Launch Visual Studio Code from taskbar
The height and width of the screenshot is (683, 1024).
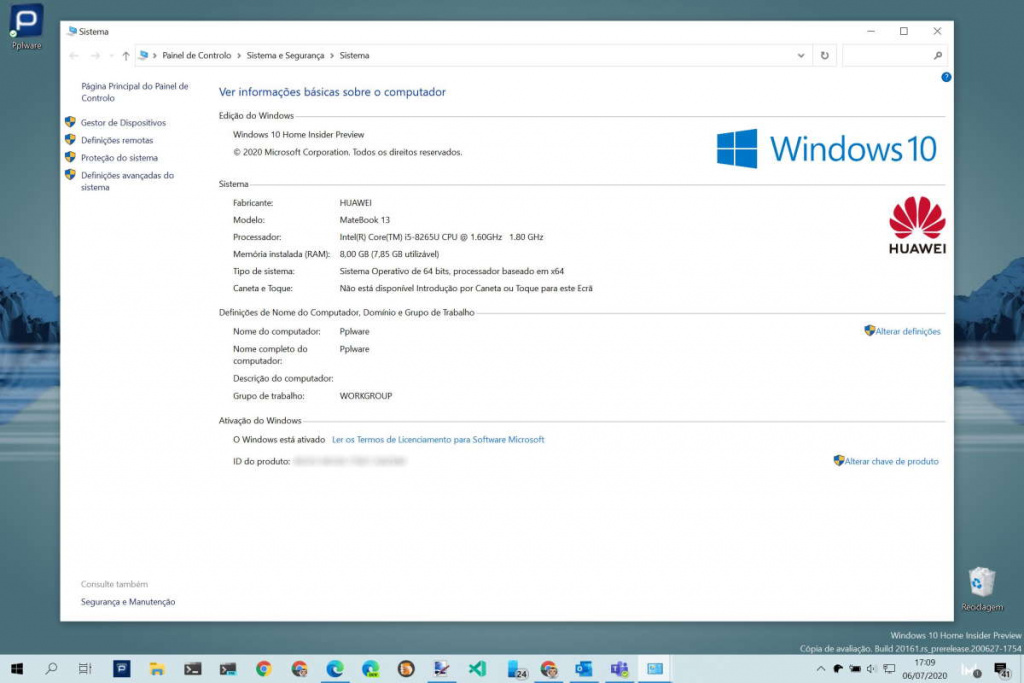[x=477, y=669]
